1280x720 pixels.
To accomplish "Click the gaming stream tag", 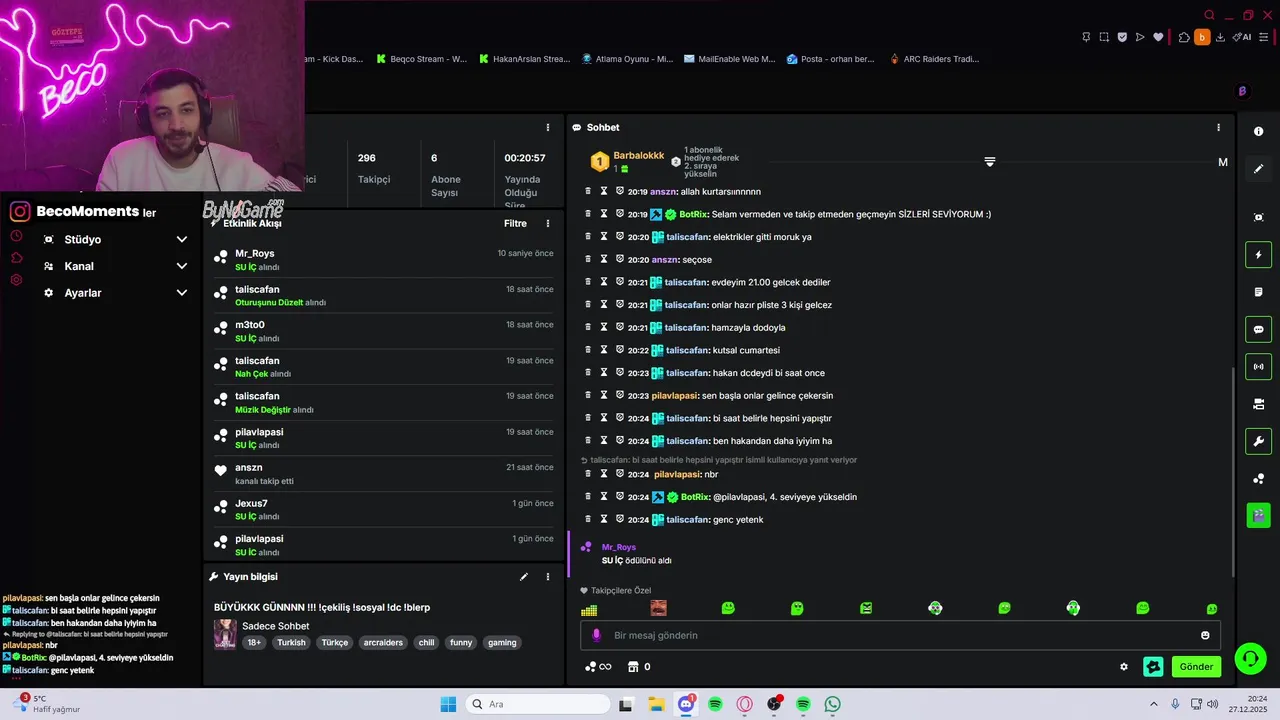I will (502, 643).
